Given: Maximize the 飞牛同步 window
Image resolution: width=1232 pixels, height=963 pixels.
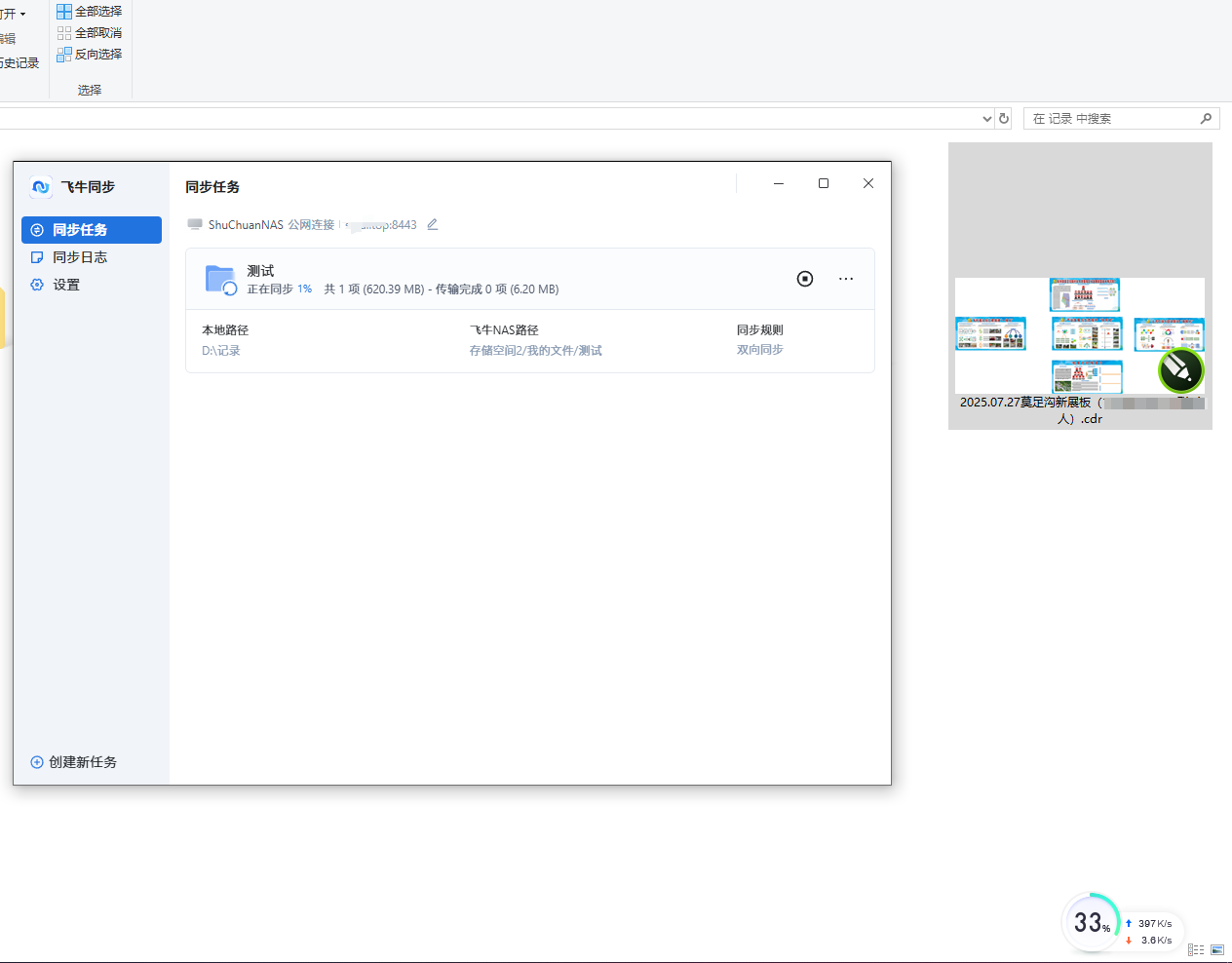Looking at the screenshot, I should point(824,183).
